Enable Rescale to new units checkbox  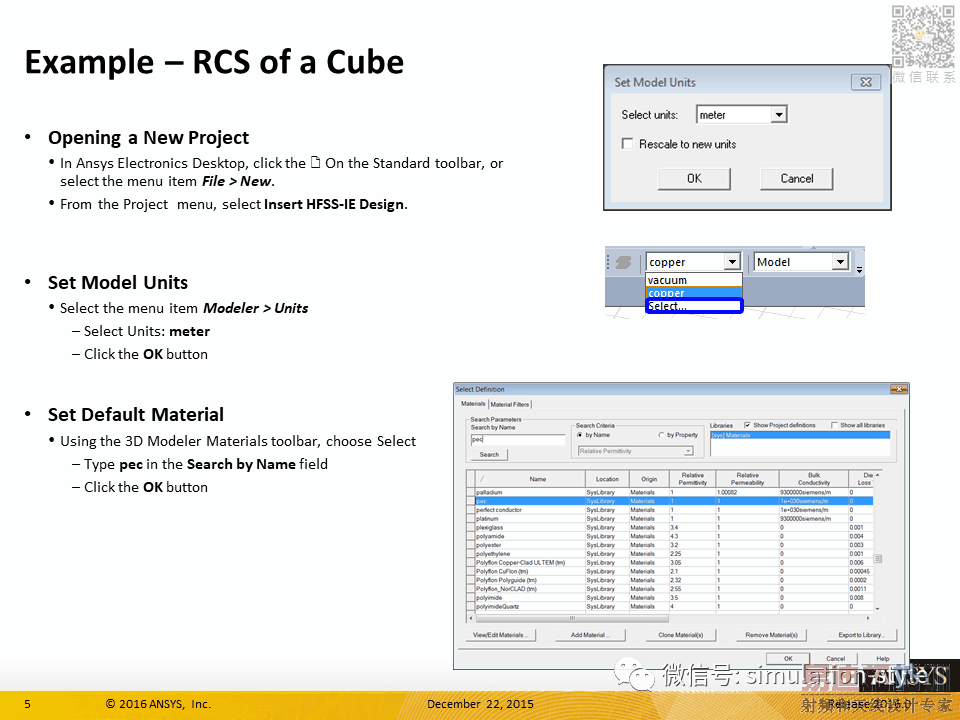[x=627, y=143]
